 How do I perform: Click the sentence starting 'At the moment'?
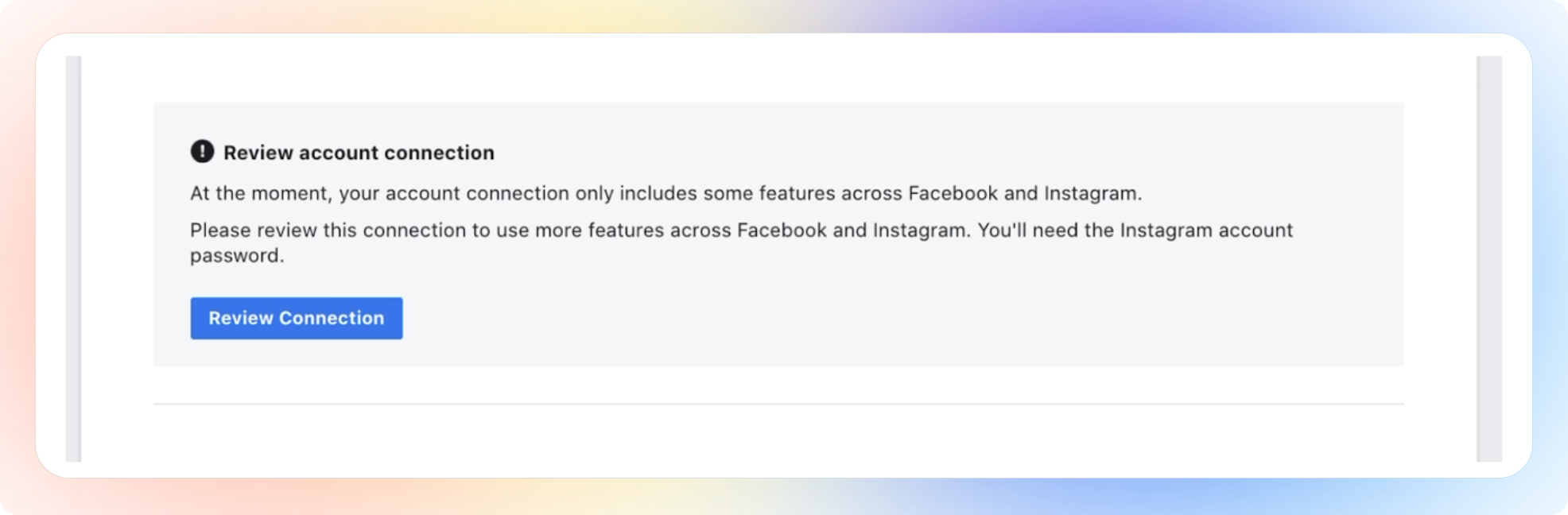click(665, 193)
